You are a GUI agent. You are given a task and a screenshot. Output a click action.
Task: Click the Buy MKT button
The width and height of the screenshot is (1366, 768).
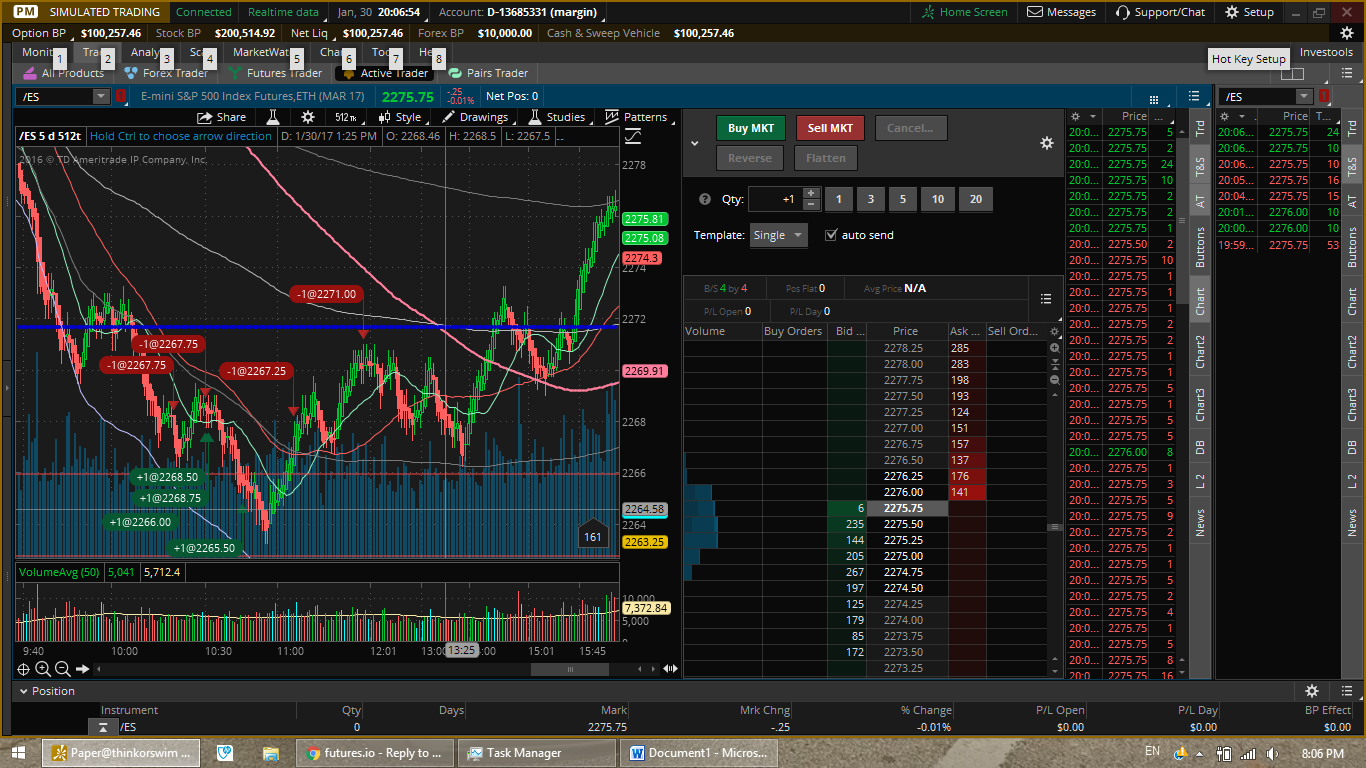[751, 128]
